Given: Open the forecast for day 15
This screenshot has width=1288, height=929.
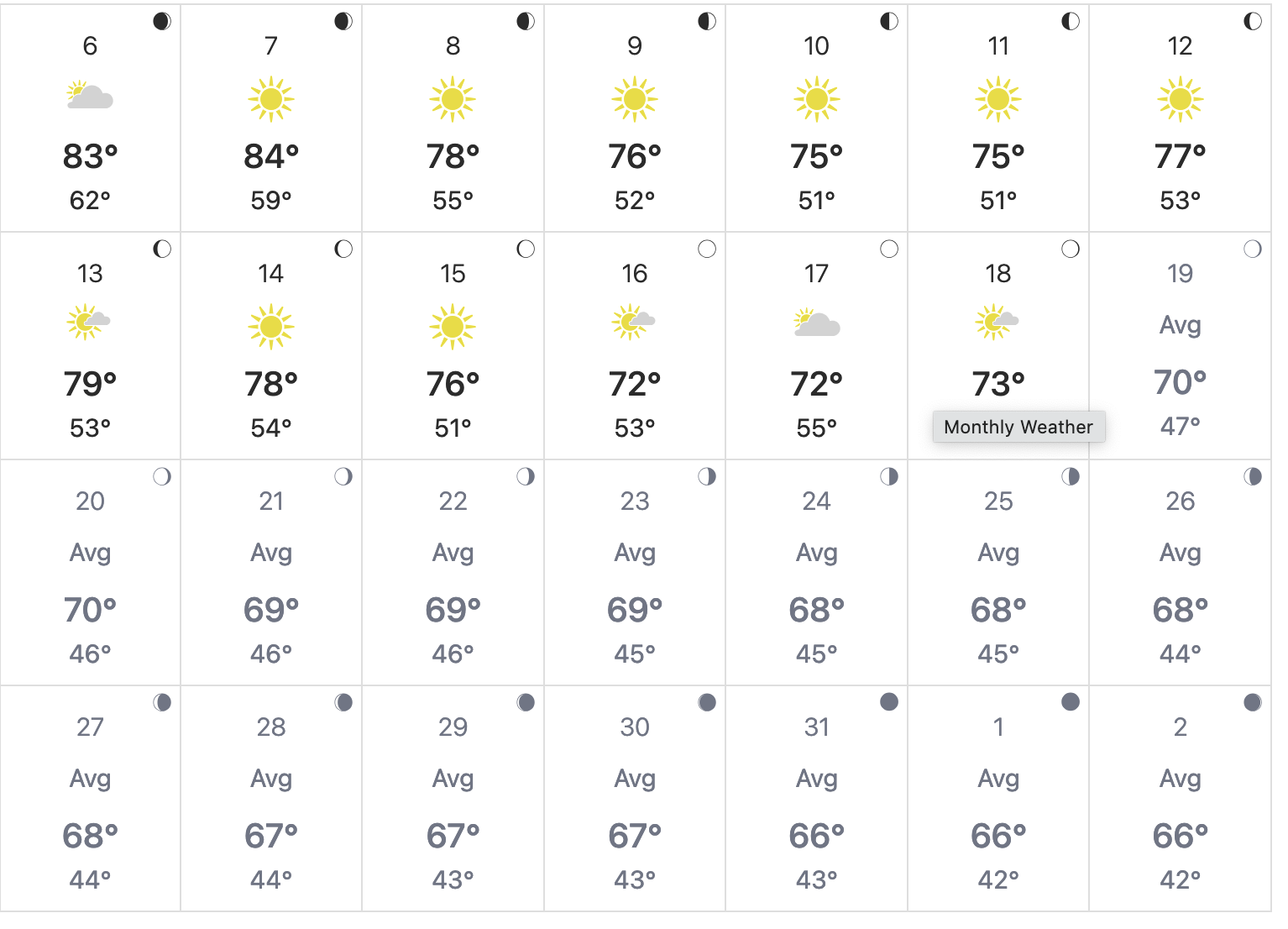Looking at the screenshot, I should (453, 345).
